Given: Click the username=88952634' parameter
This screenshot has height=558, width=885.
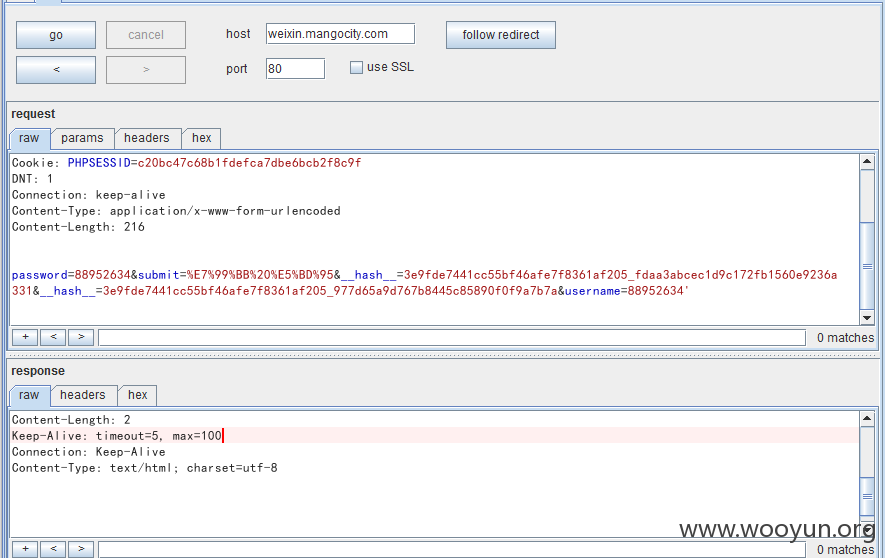Looking at the screenshot, I should [626, 291].
